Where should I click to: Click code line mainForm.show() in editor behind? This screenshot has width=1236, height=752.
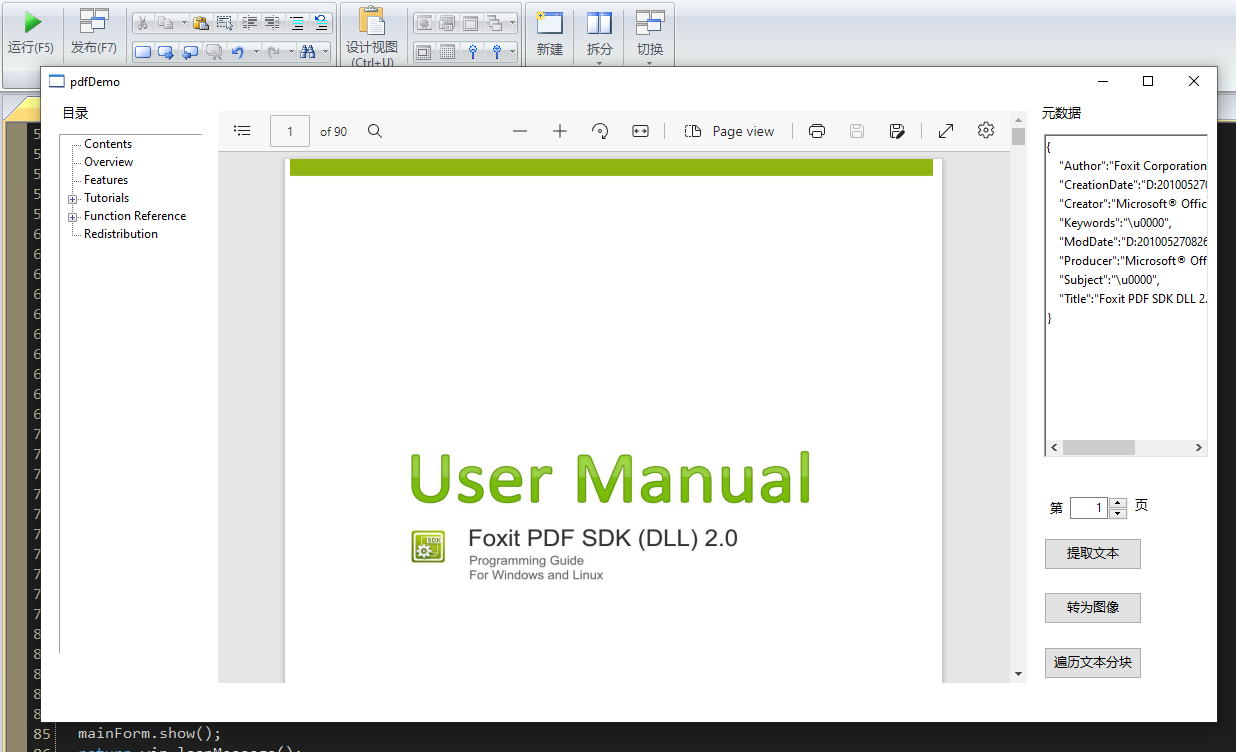pyautogui.click(x=149, y=733)
